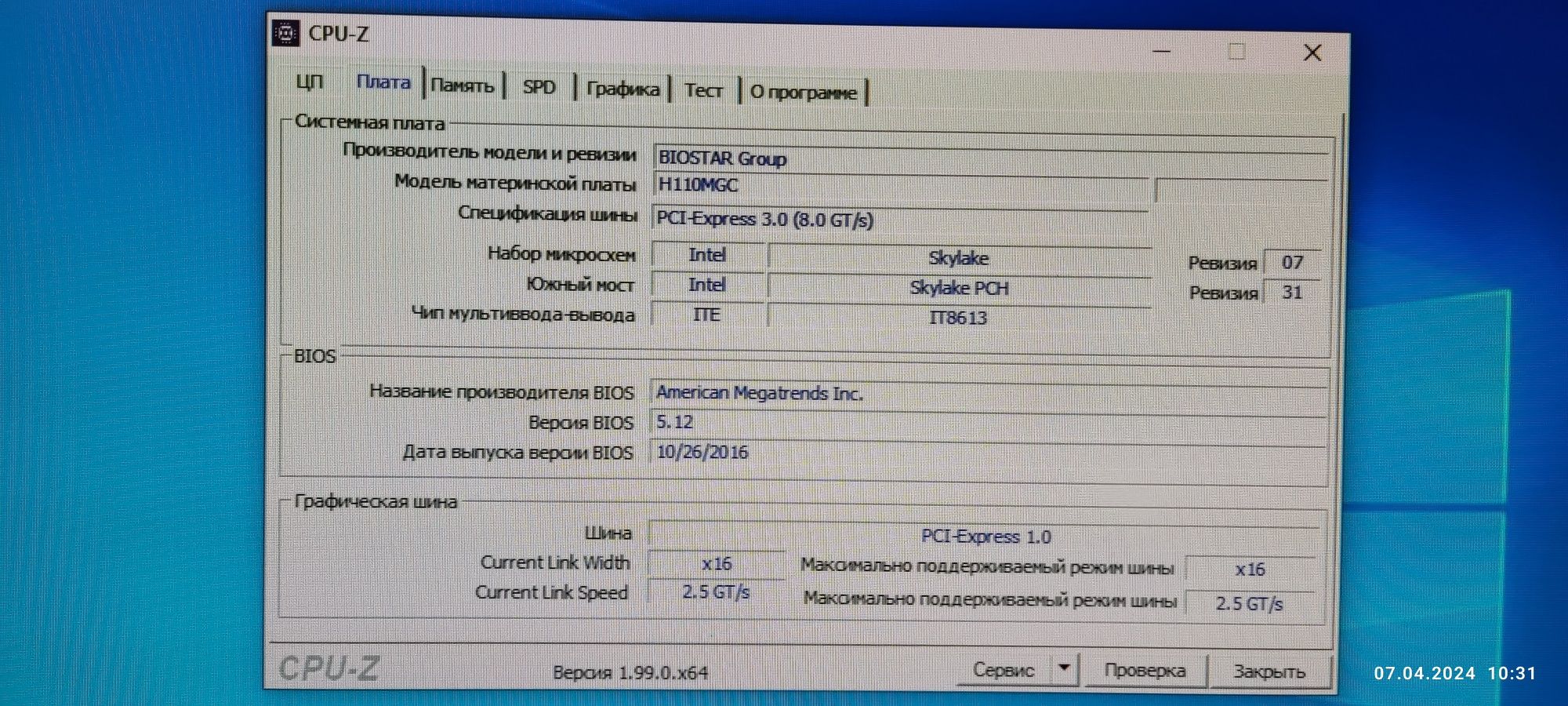Minimize the CPU-Z window
Image resolution: width=1568 pixels, height=706 pixels.
click(x=1162, y=51)
